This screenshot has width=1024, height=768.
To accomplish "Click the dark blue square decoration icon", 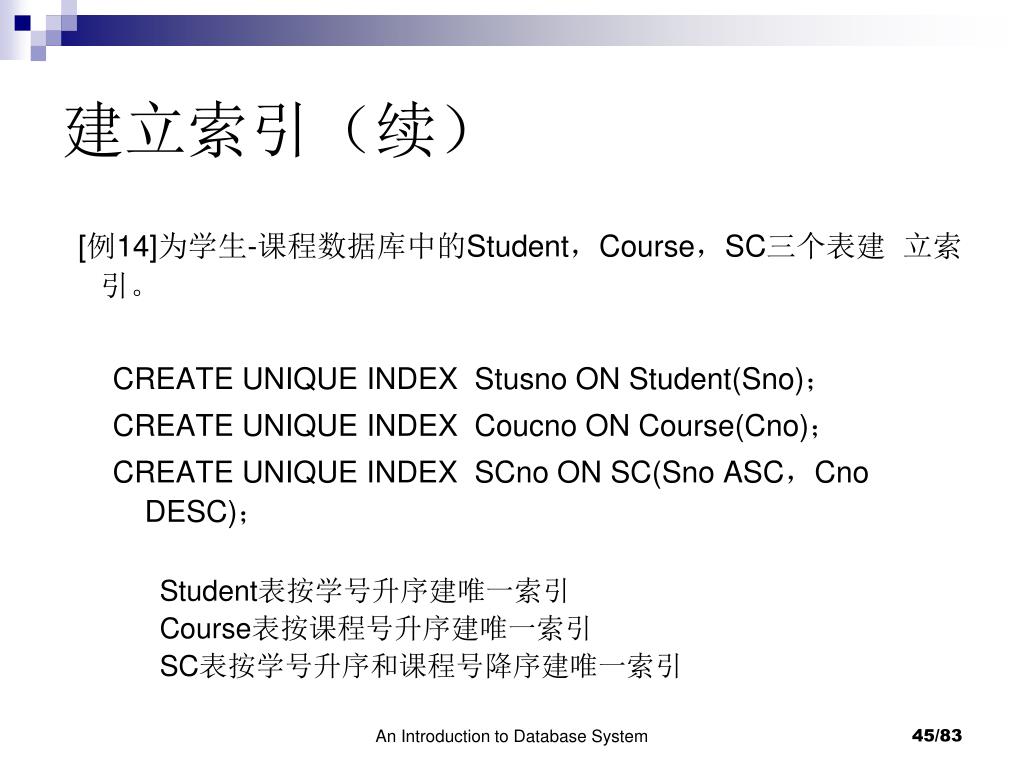I will [x=22, y=23].
